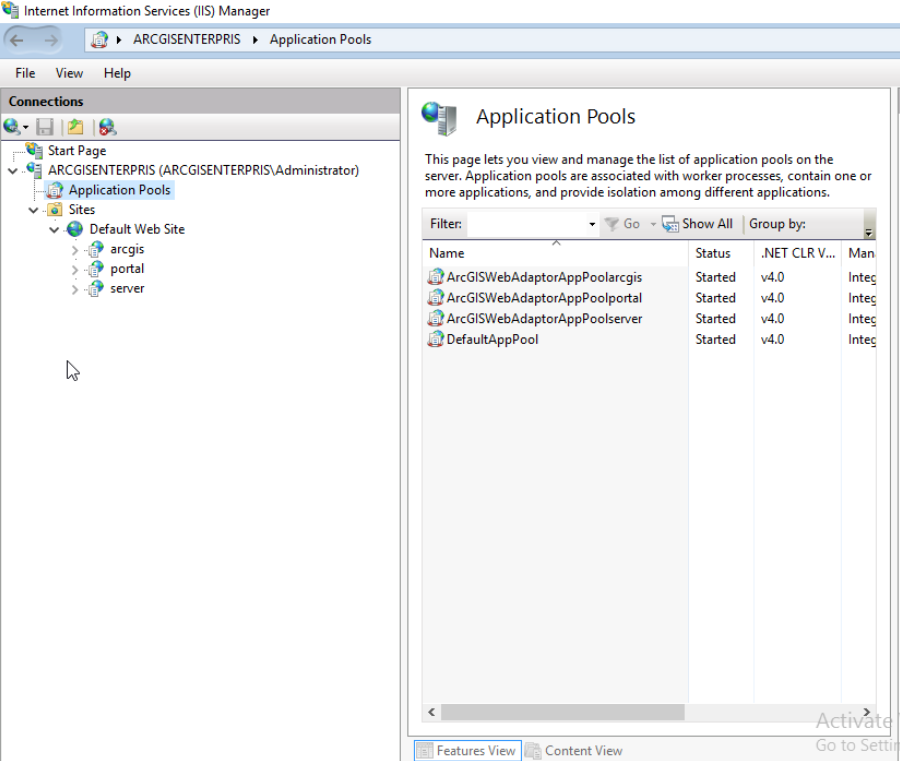Click the Default Web Site globe icon
Viewport: 900px width, 761px height.
(75, 229)
